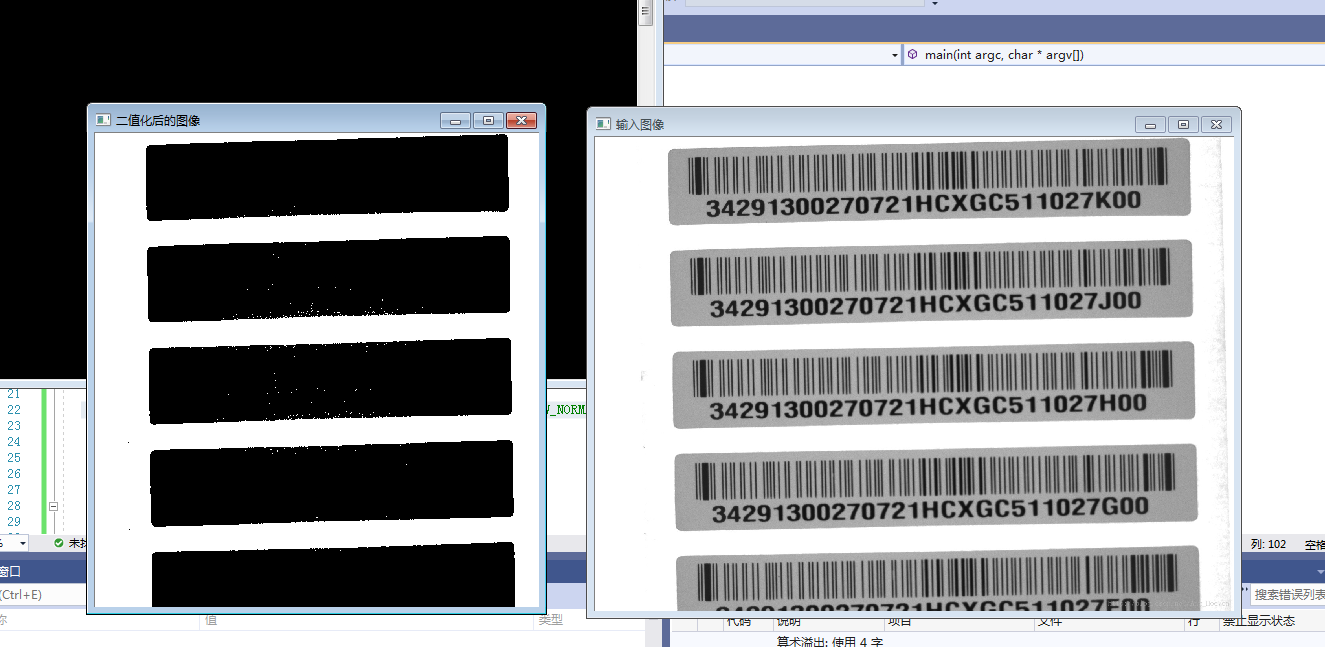Click barcode label ending in 027H00
The height and width of the screenshot is (647, 1325).
click(933, 385)
